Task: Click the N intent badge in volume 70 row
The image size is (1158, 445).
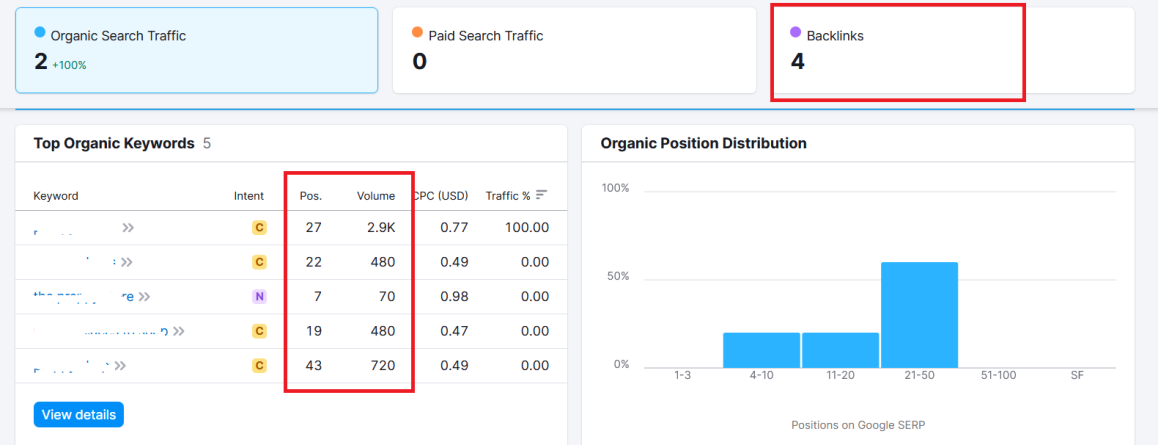Action: tap(258, 297)
